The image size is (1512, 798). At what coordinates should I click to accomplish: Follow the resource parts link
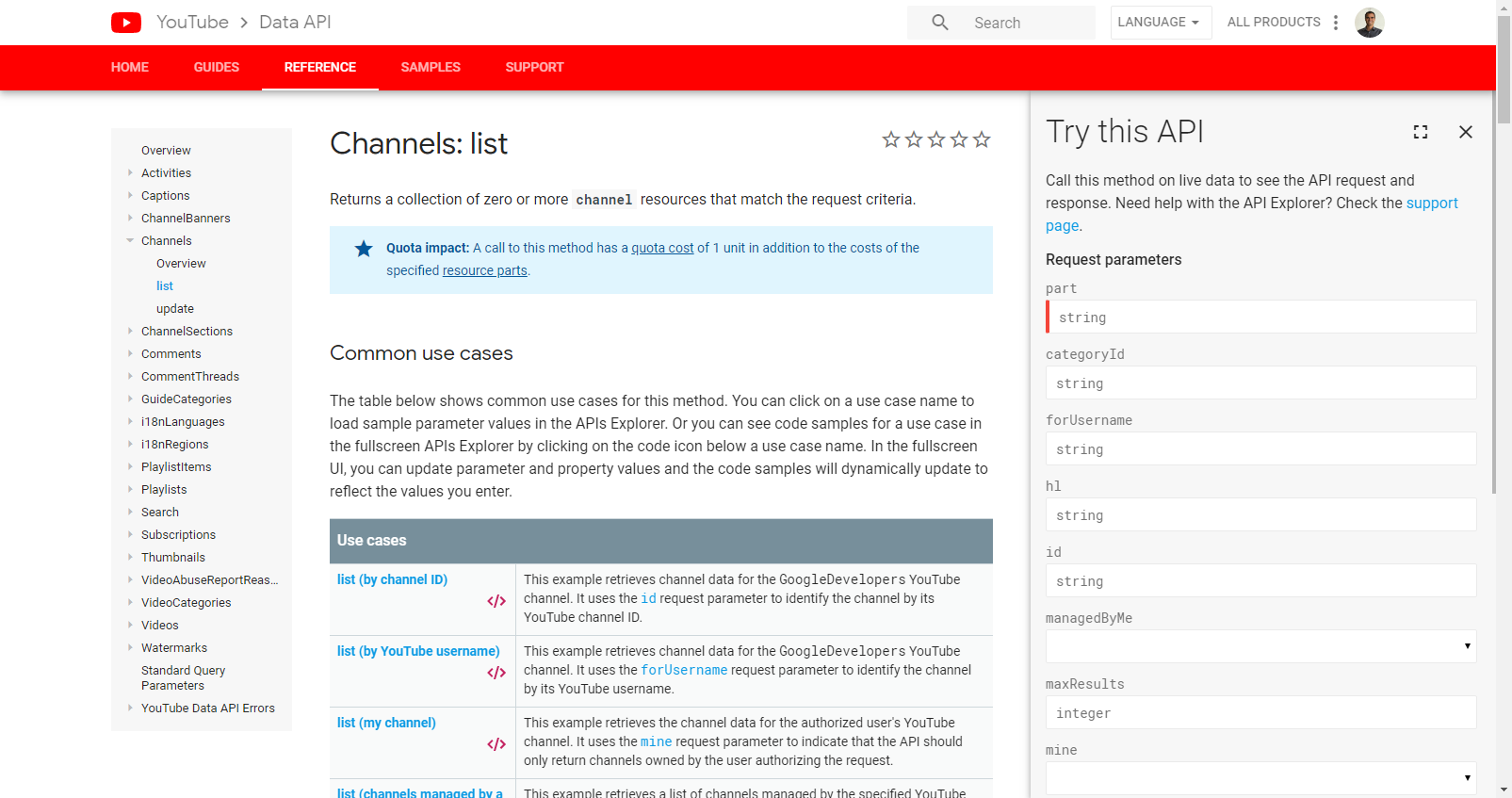pos(485,270)
